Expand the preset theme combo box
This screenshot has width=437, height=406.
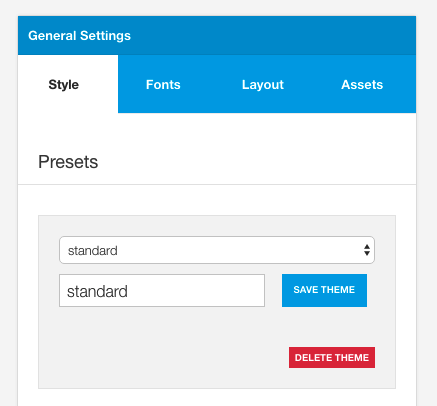(x=217, y=250)
